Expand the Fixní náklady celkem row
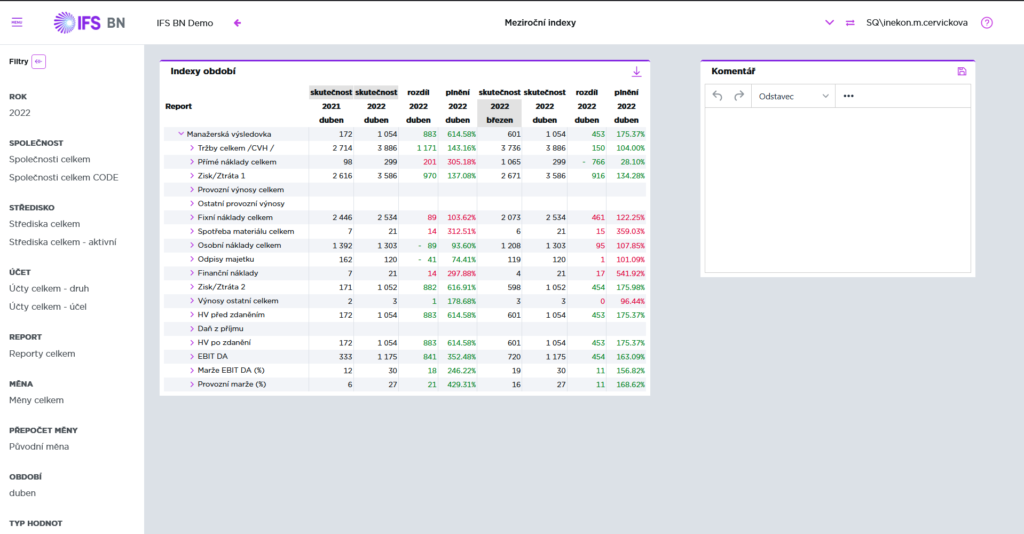 point(192,217)
